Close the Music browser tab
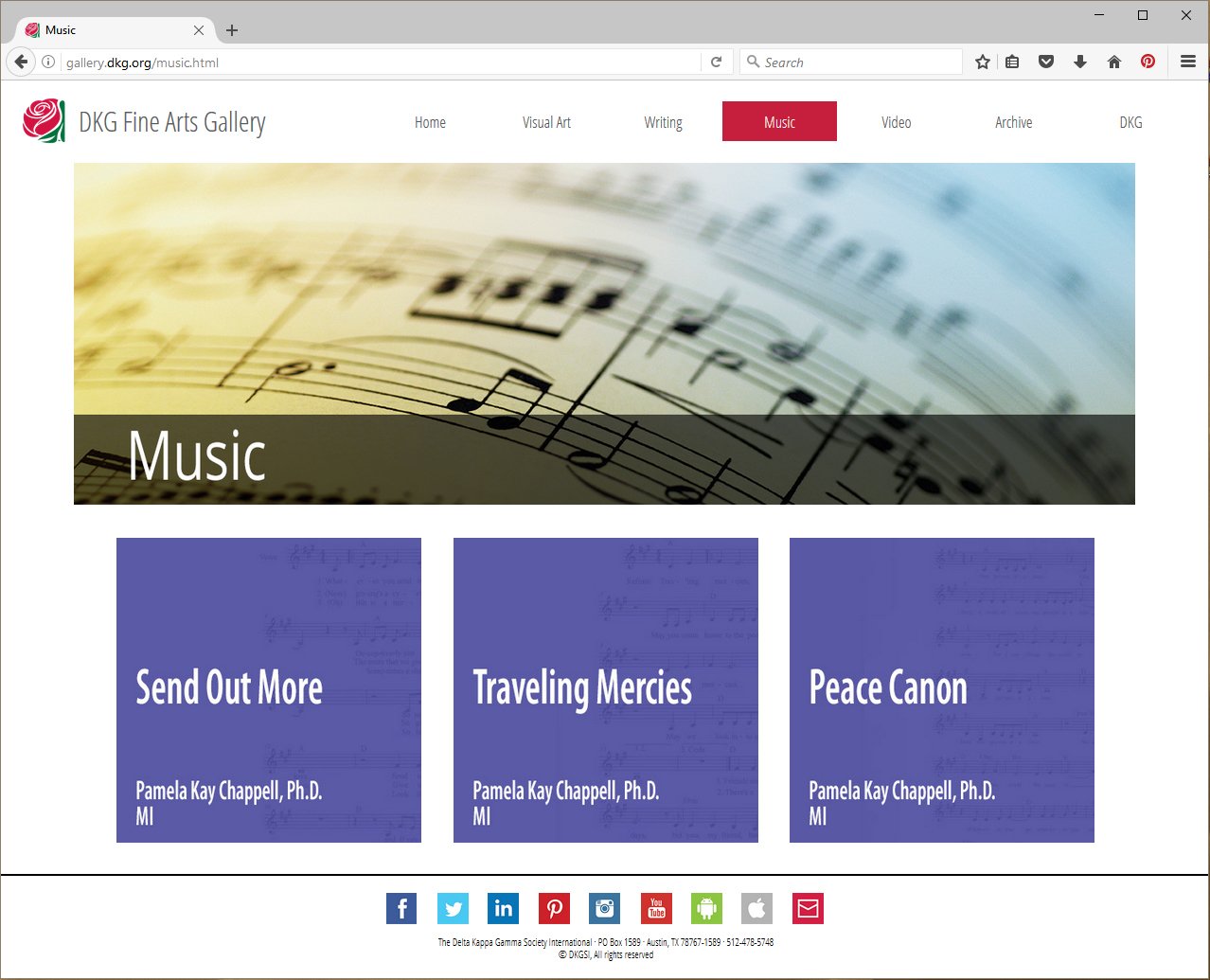Screen dimensions: 1210x980 (x=199, y=30)
